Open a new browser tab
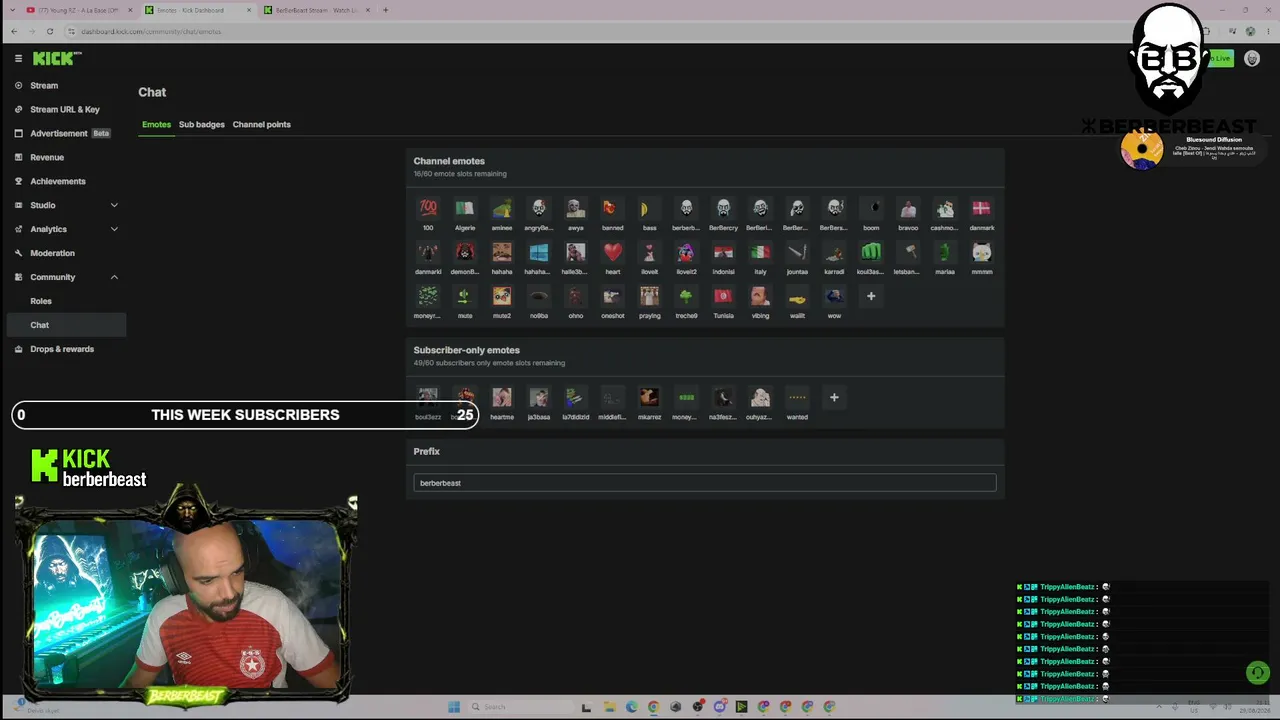 385,10
